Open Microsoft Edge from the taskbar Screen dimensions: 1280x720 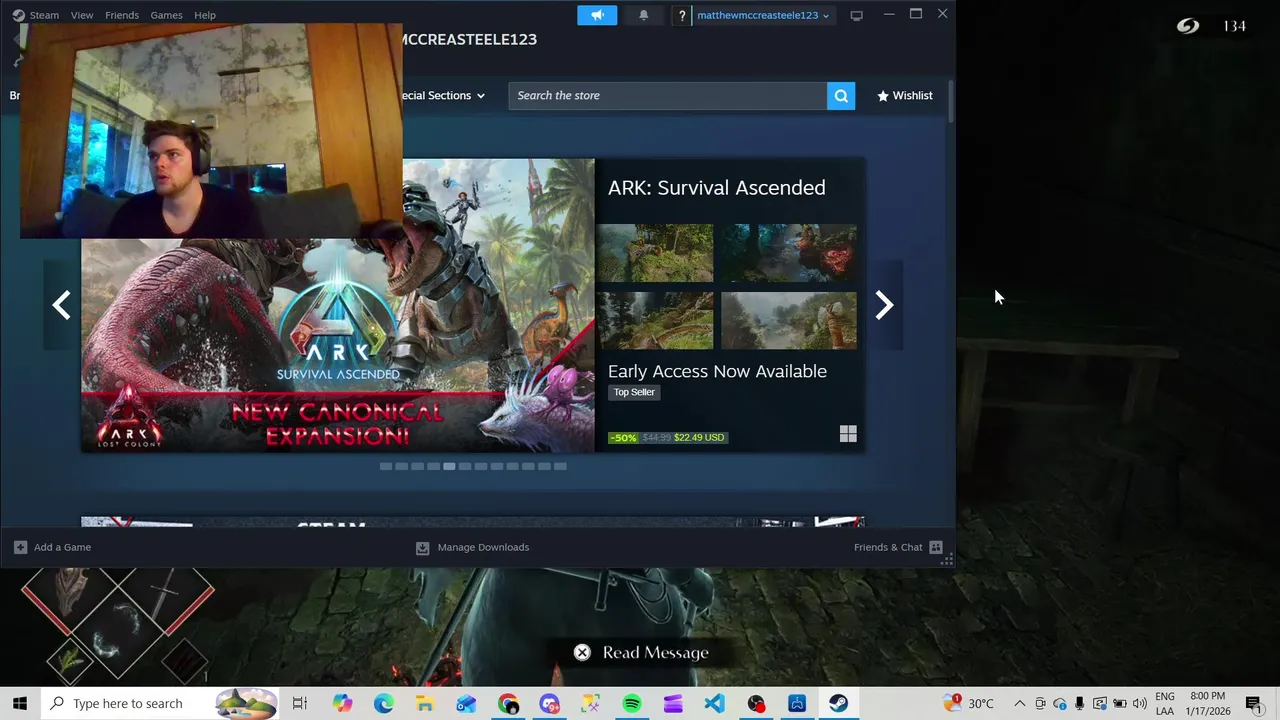pyautogui.click(x=383, y=703)
